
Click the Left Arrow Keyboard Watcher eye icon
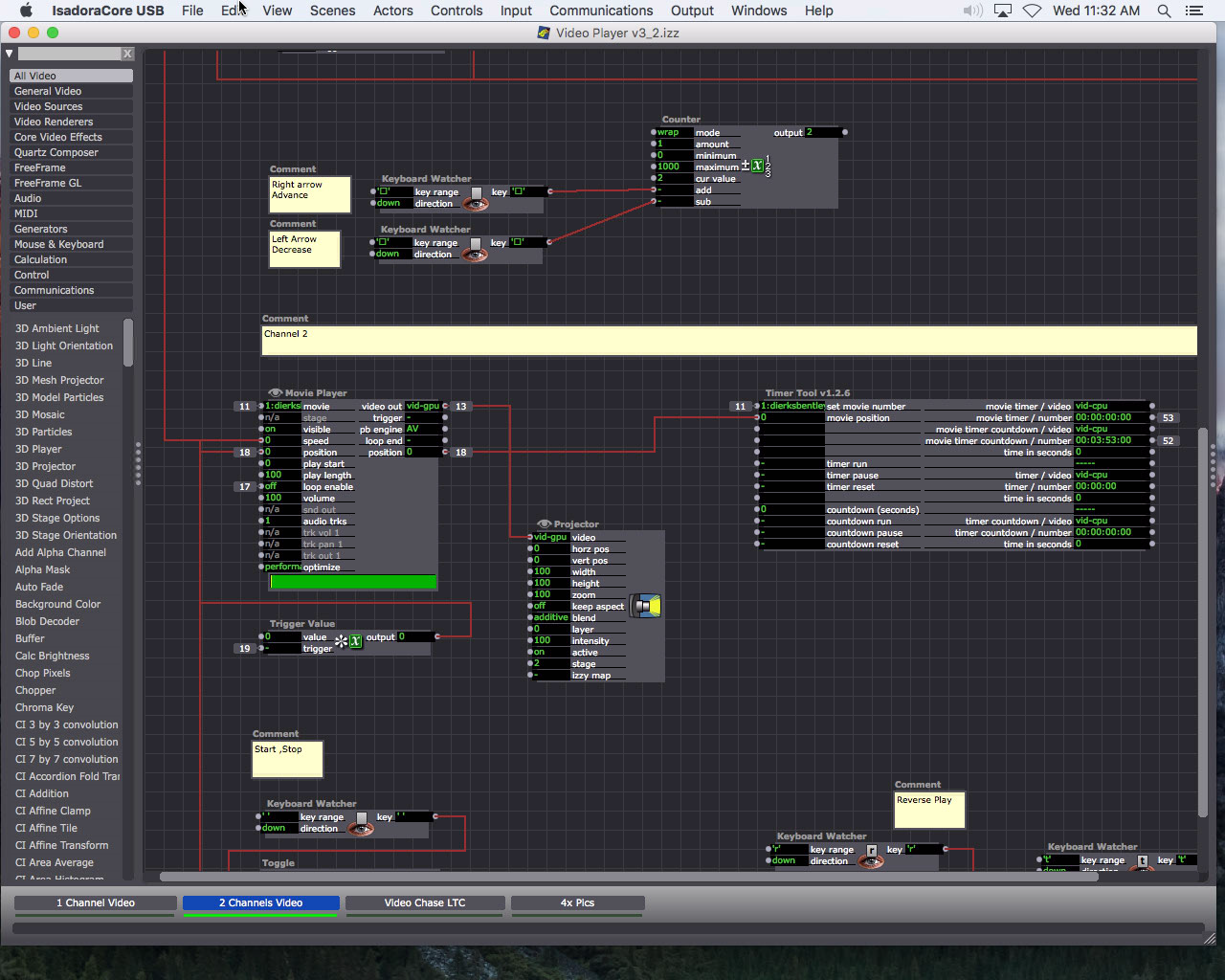(475, 254)
